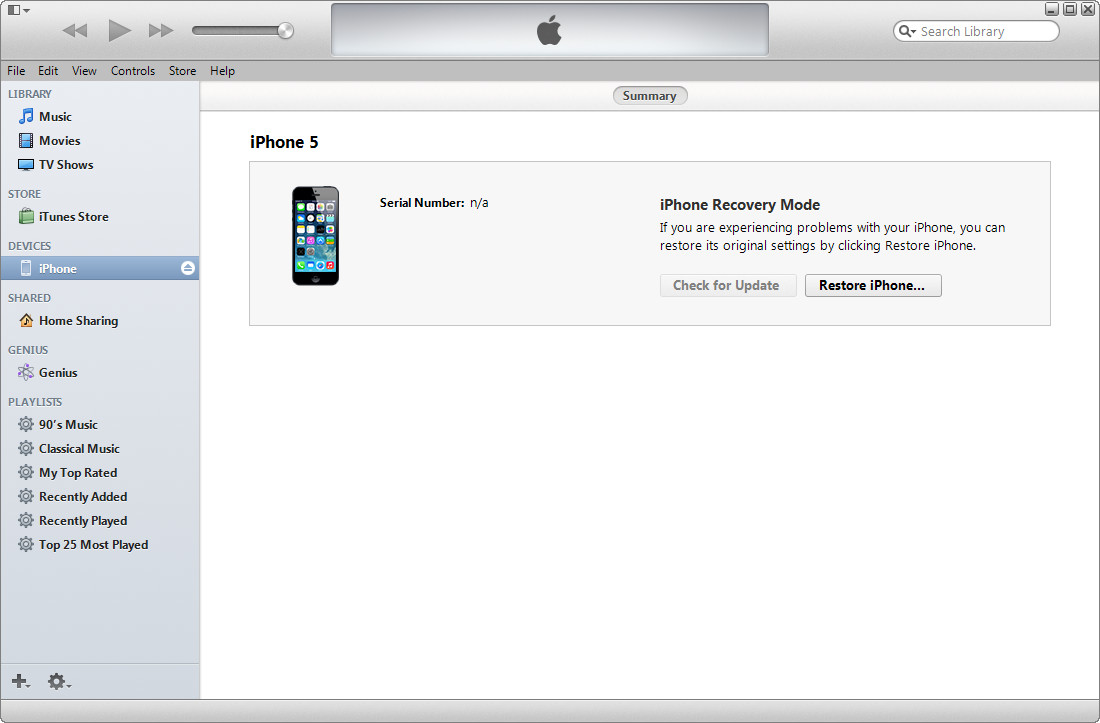This screenshot has width=1100, height=723.
Task: Open the View menu
Action: (84, 71)
